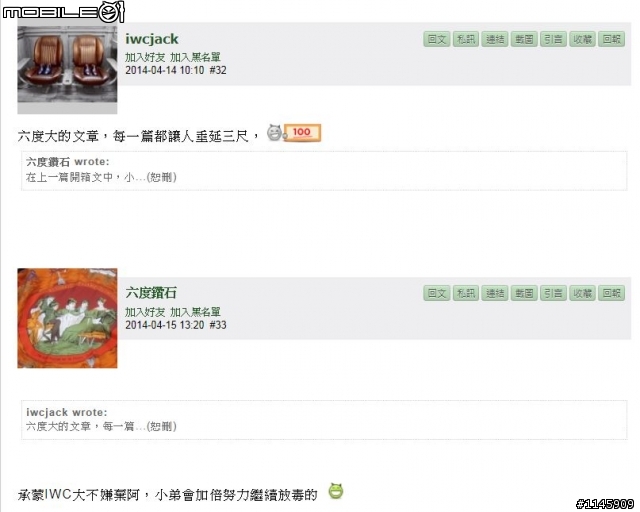Screen dimensions: 640x512
Task: Click 收藏 button on post #32
Action: point(582,39)
